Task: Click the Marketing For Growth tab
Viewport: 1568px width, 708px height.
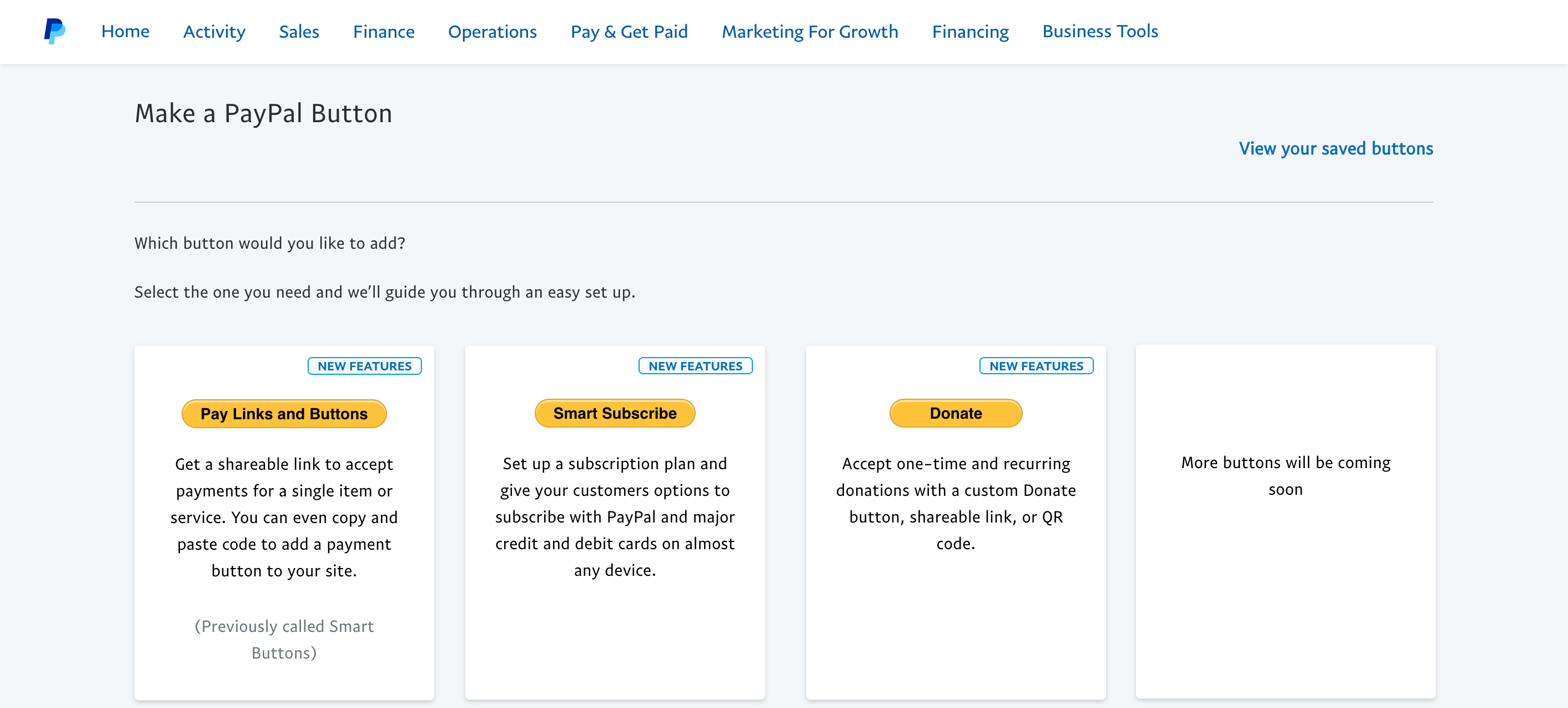Action: (x=809, y=31)
